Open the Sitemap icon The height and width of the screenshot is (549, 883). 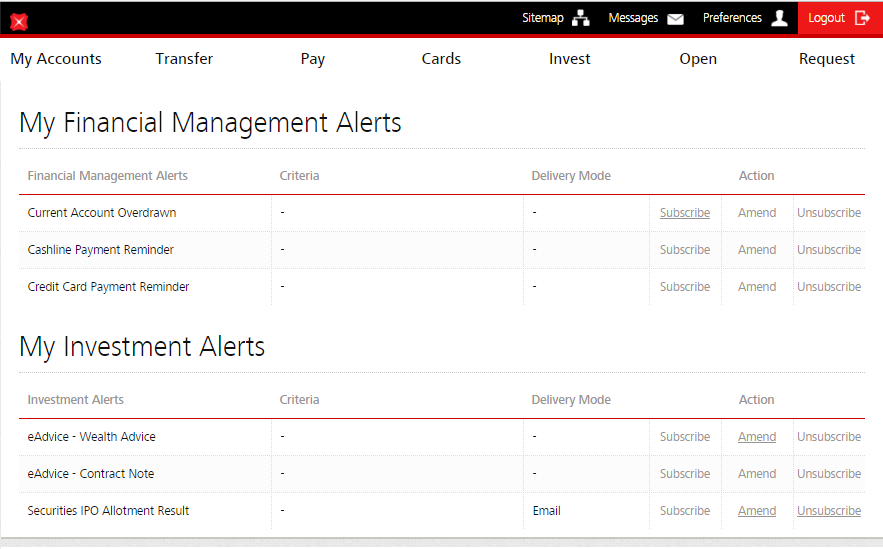click(x=580, y=18)
